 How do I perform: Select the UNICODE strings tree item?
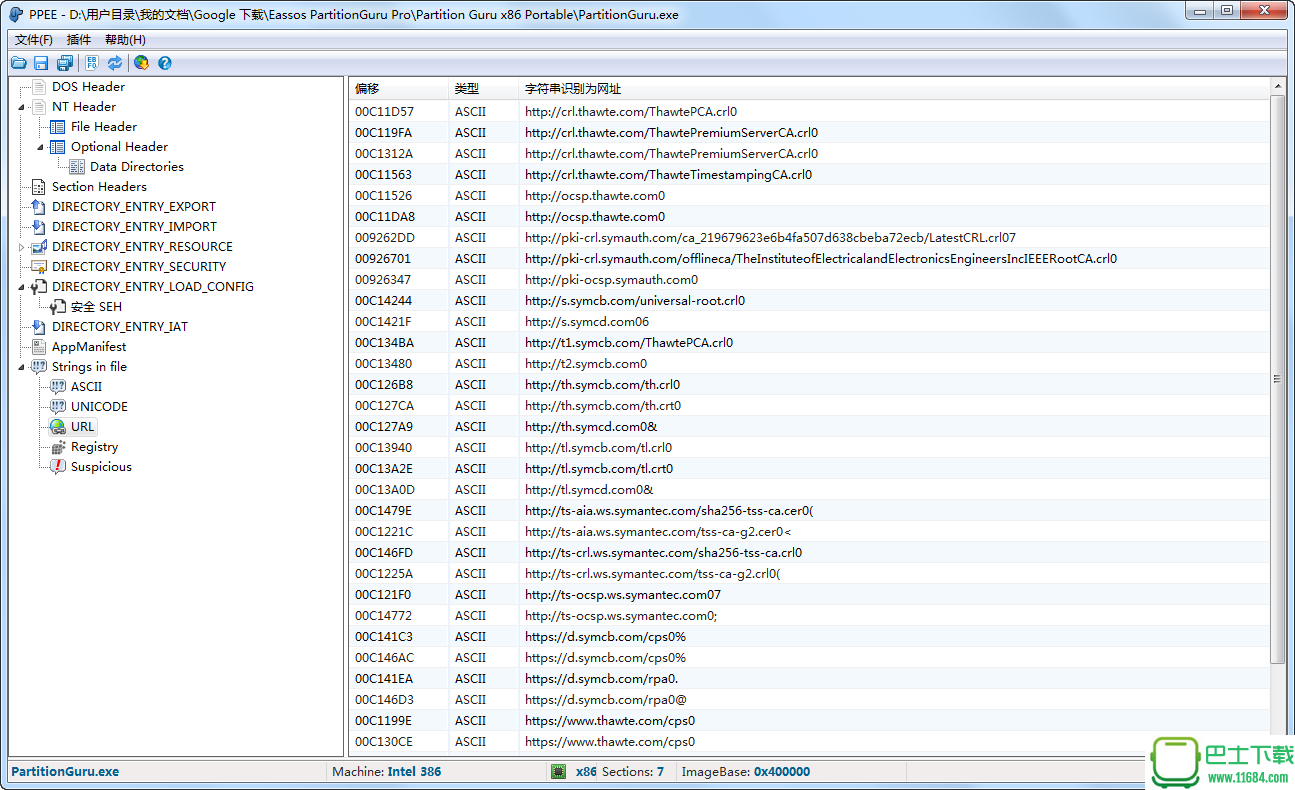(99, 407)
